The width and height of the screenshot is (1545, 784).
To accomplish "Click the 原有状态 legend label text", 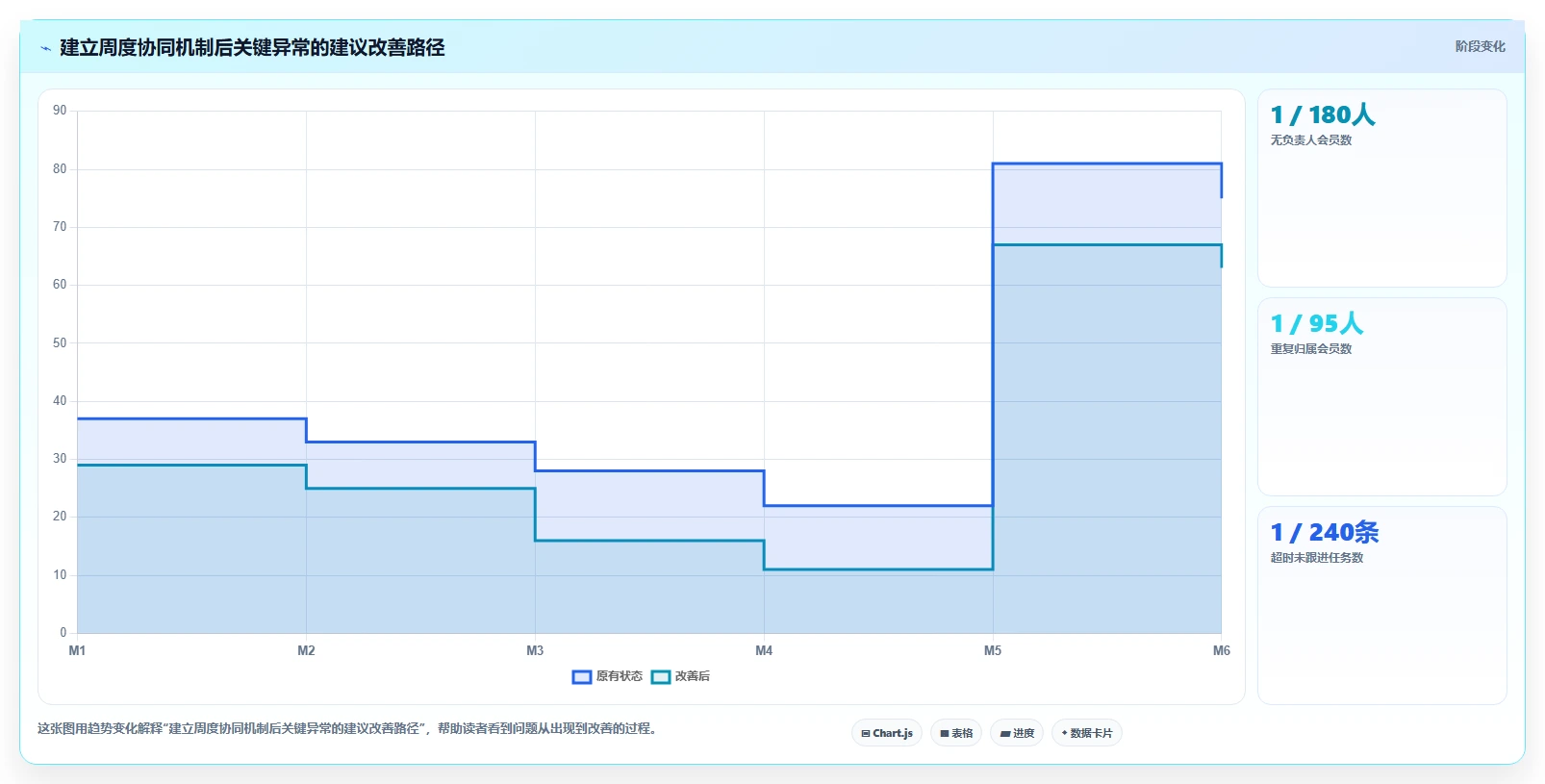I will (x=620, y=677).
